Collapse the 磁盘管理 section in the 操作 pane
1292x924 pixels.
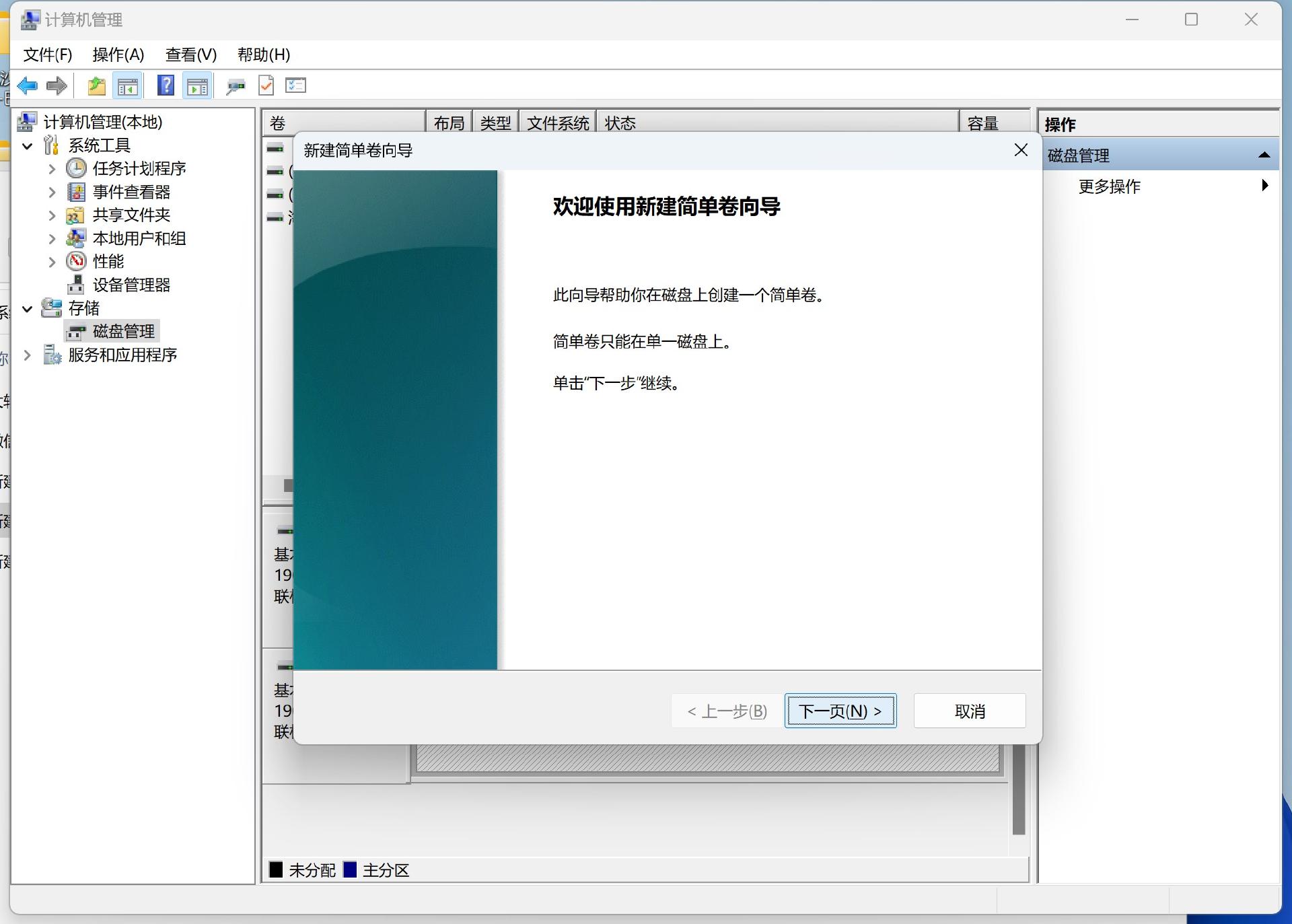point(1264,154)
